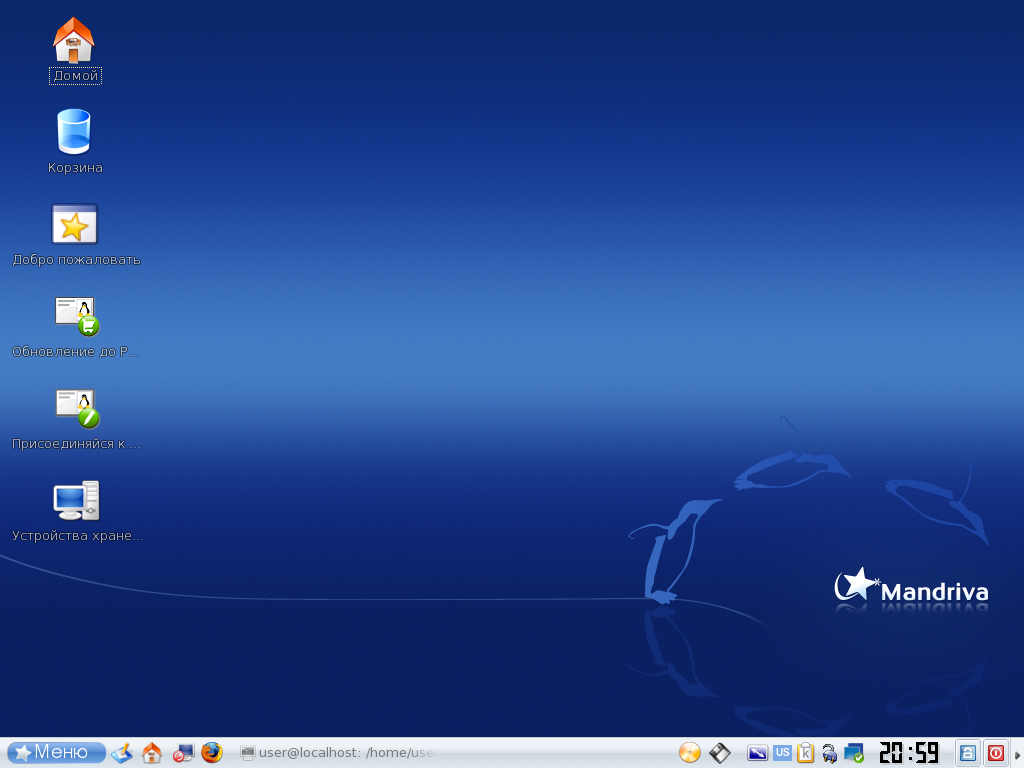Open the Меню start button
Screen dimensions: 1024x768
(56, 752)
